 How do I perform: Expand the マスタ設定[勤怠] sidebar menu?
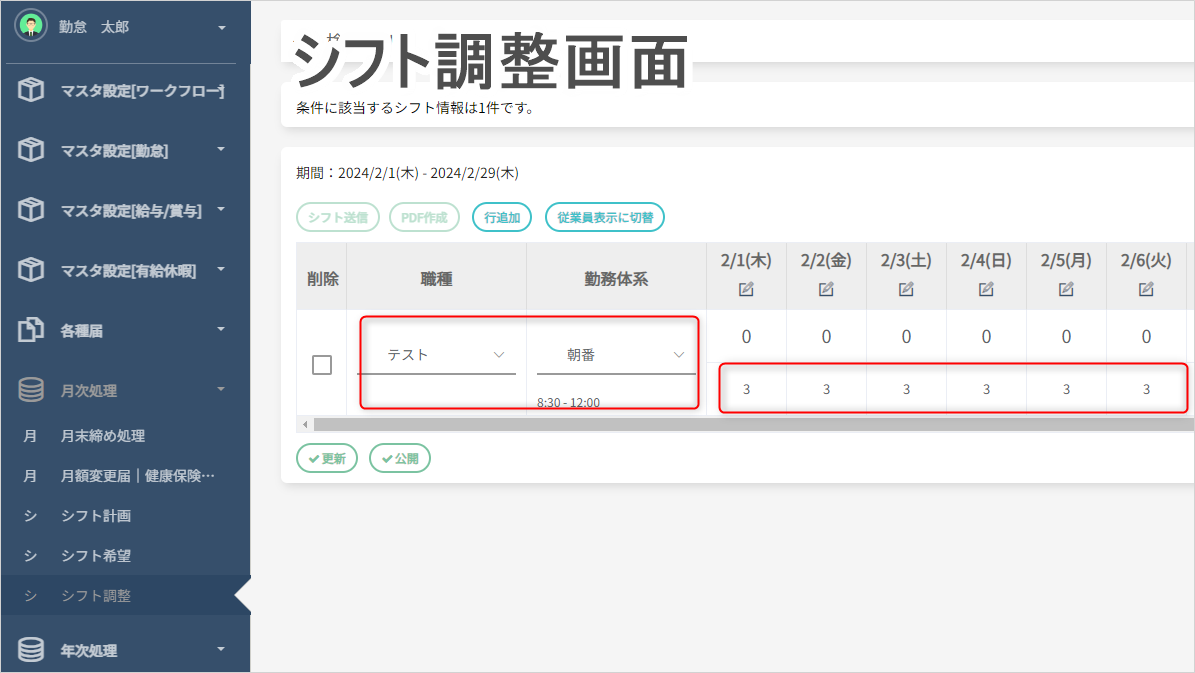click(x=125, y=151)
